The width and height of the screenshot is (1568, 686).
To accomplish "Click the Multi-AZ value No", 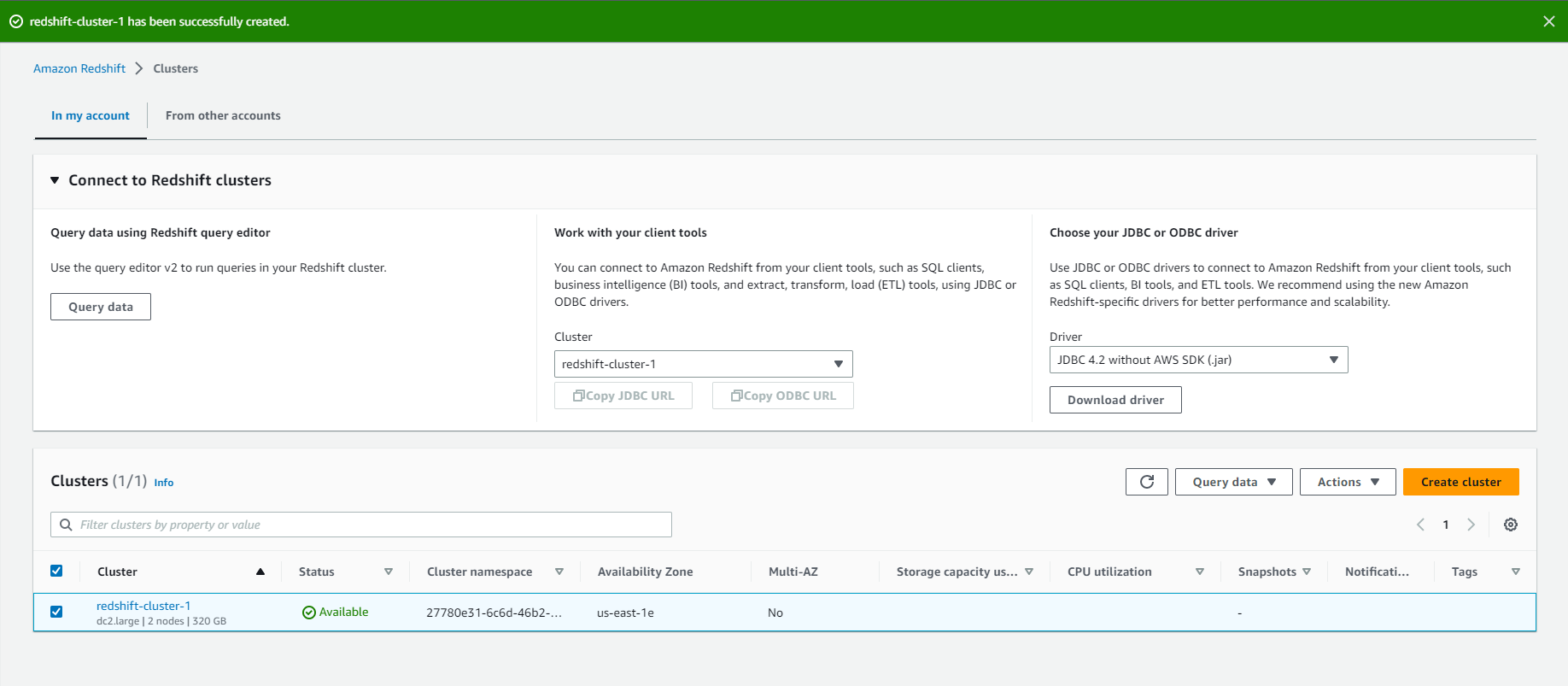I will point(775,613).
